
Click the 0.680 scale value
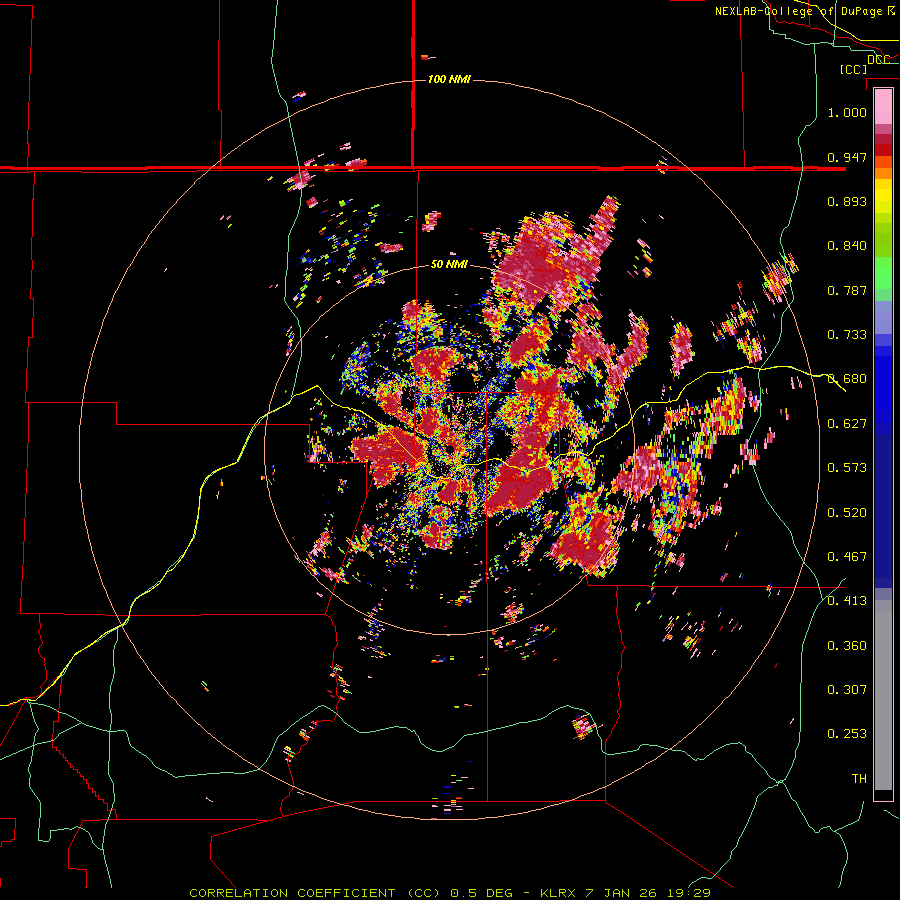(847, 379)
